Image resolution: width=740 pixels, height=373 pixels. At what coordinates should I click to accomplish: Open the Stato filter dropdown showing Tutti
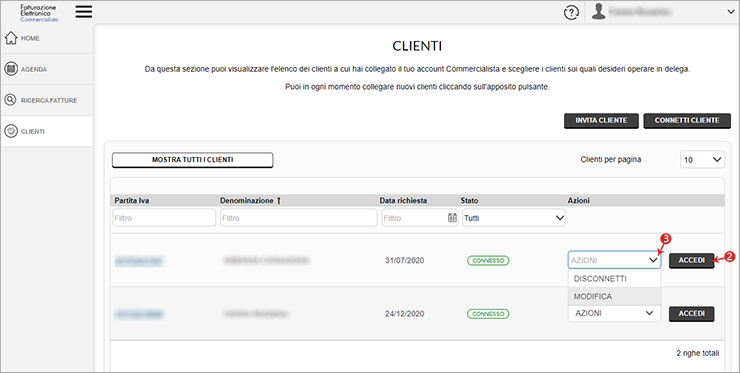pos(513,218)
